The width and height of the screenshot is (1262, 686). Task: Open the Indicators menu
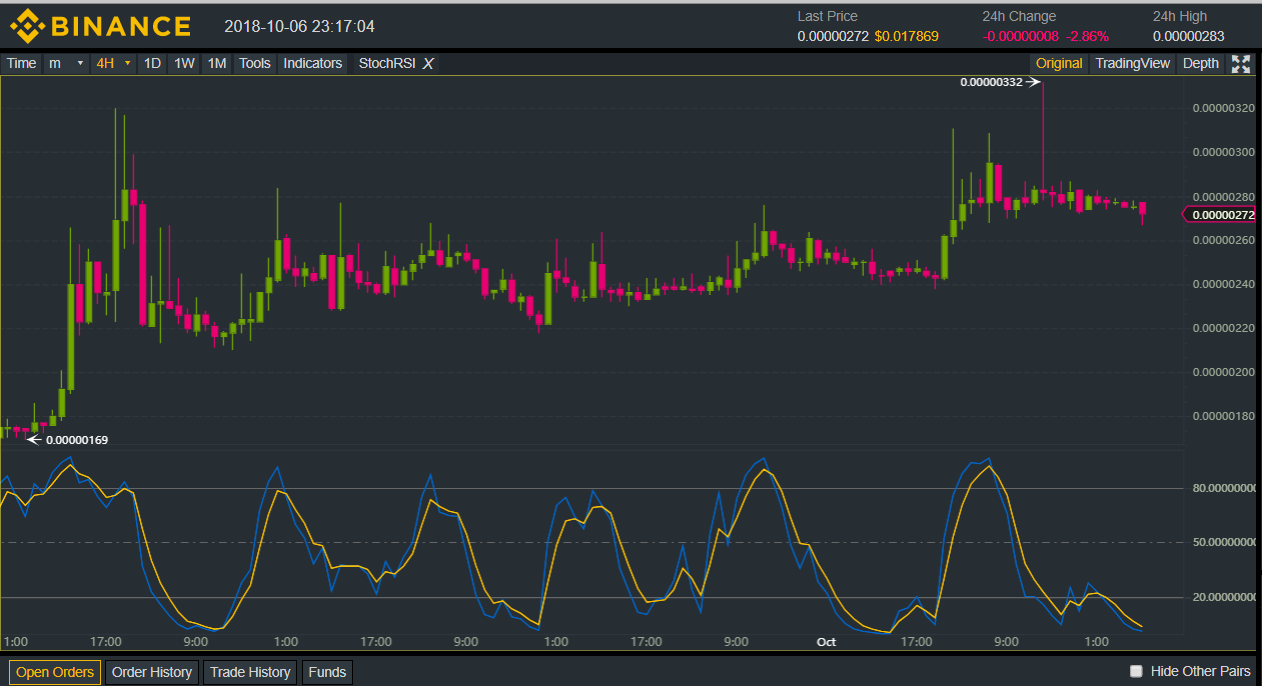click(313, 64)
